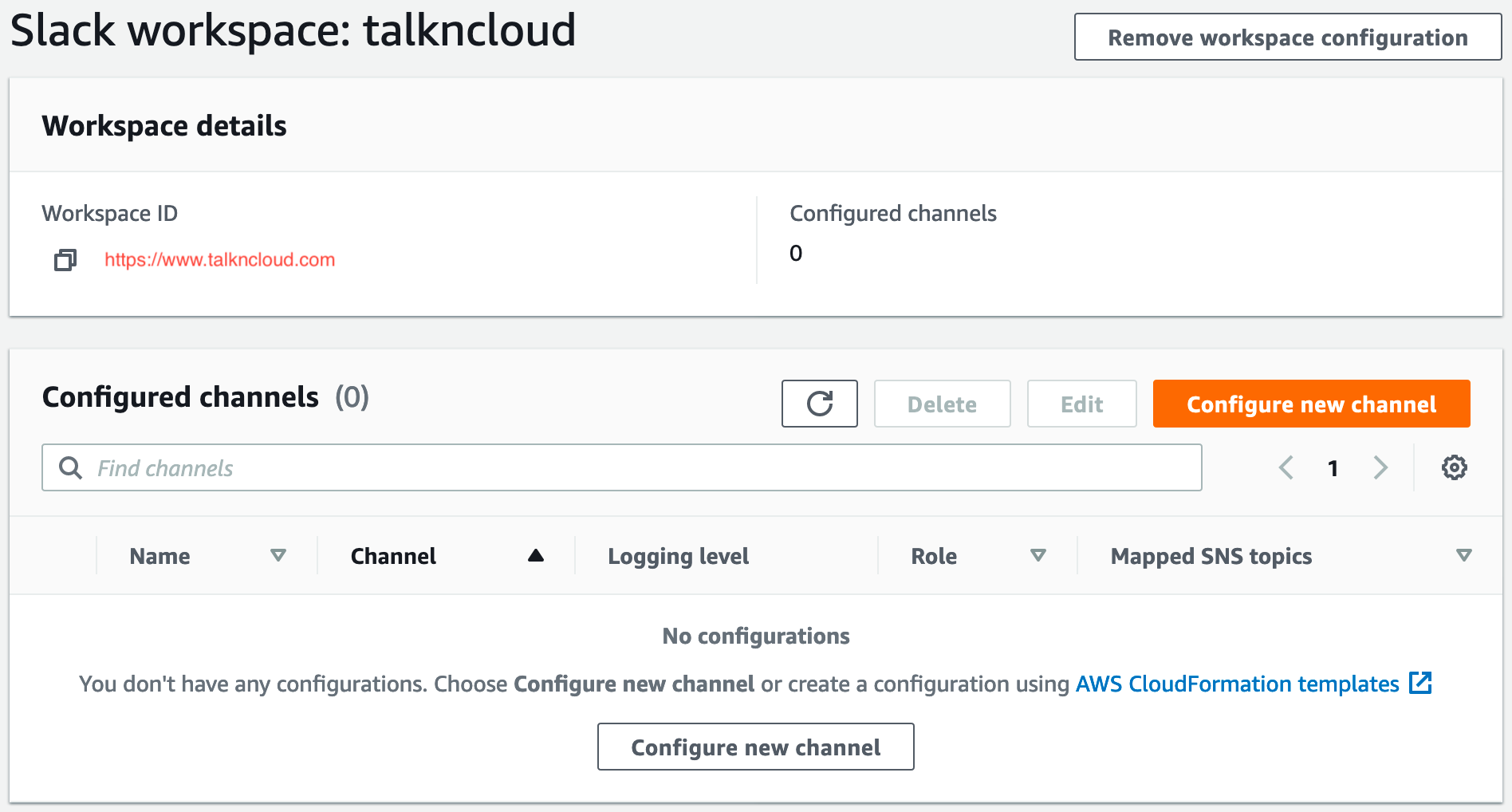Click the No configurations message
The width and height of the screenshot is (1512, 812).
[756, 636]
